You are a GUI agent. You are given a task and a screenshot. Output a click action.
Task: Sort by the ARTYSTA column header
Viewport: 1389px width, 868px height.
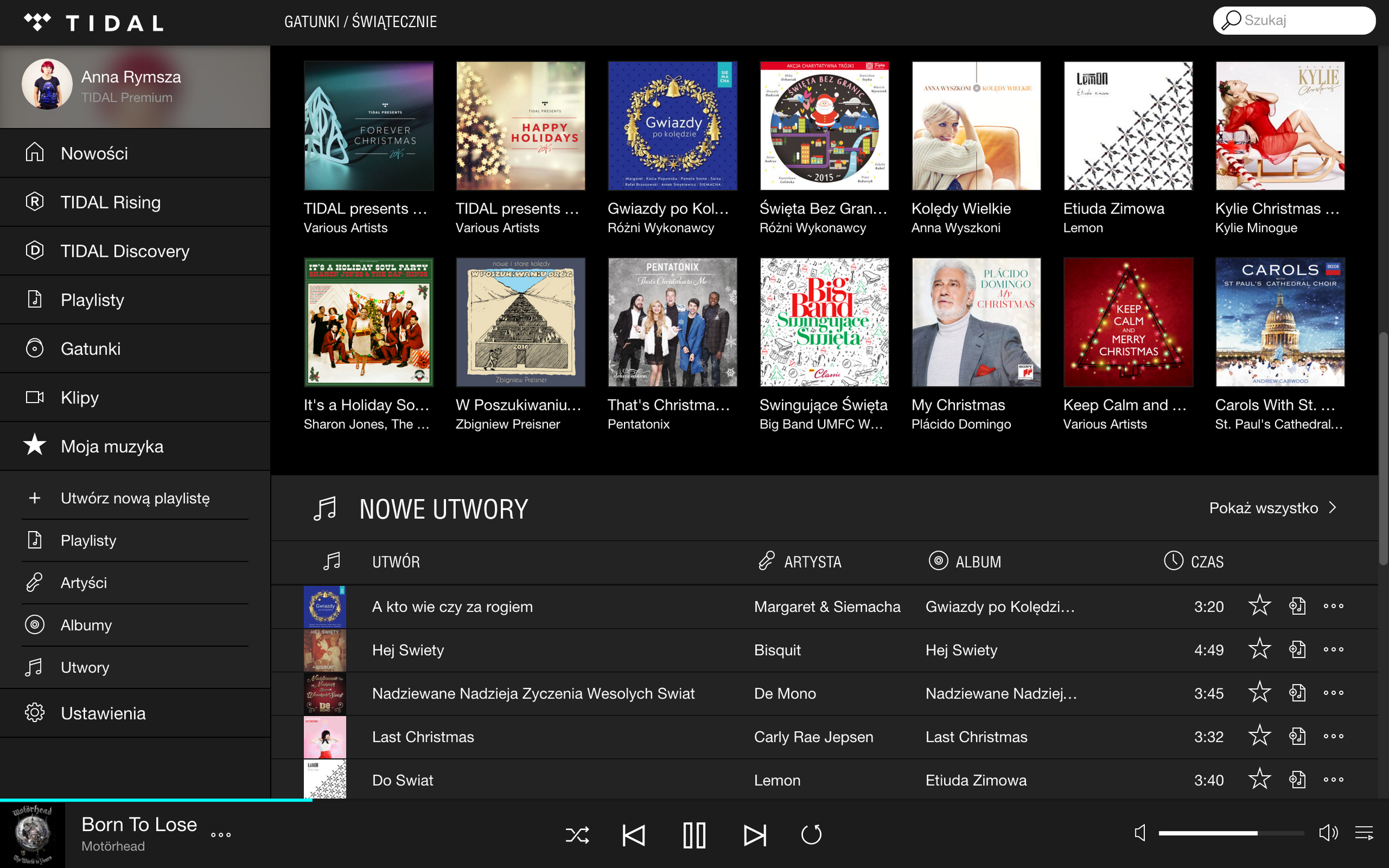tap(800, 562)
